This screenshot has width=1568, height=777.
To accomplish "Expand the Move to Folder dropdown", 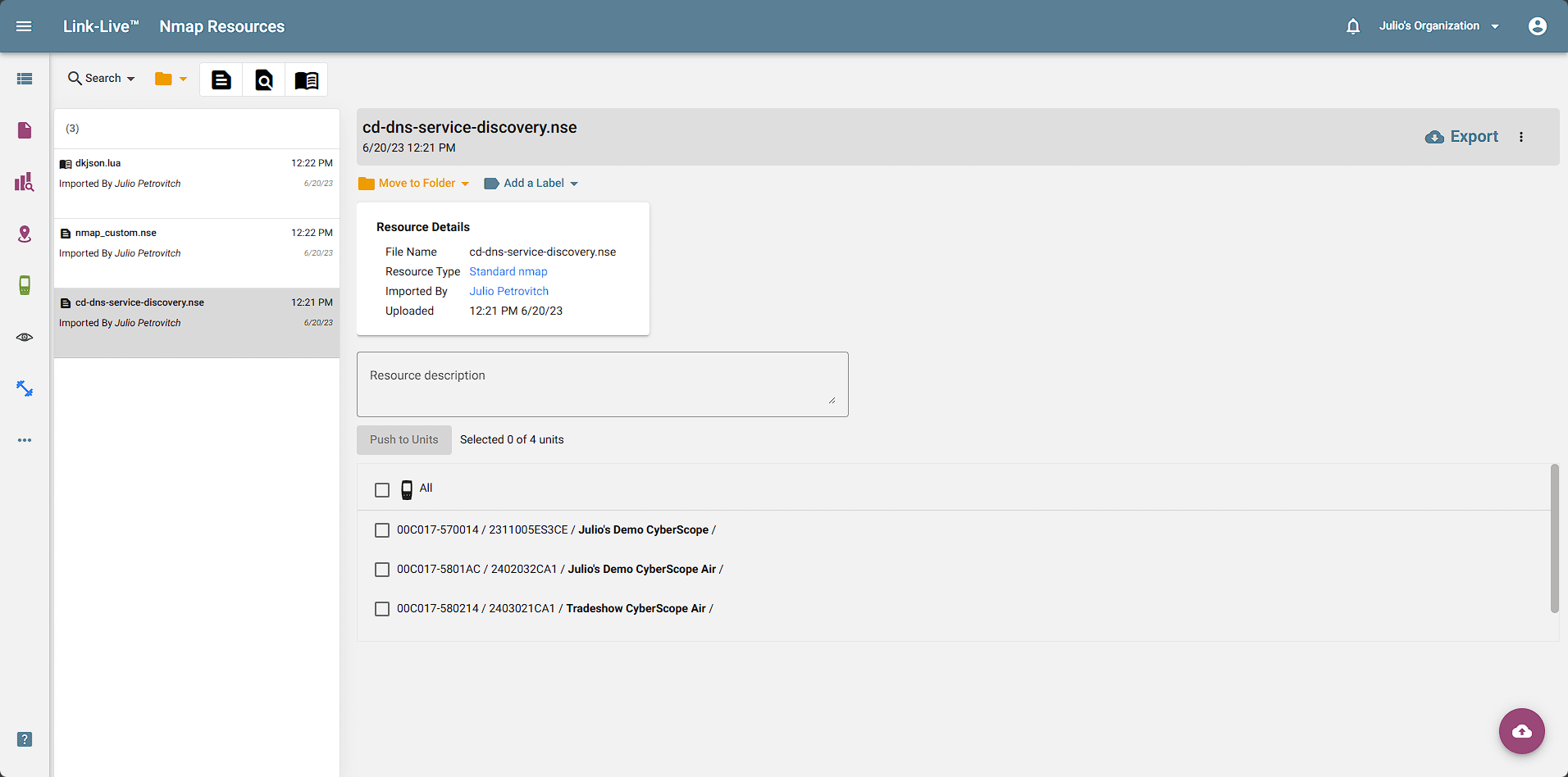I will click(x=413, y=183).
